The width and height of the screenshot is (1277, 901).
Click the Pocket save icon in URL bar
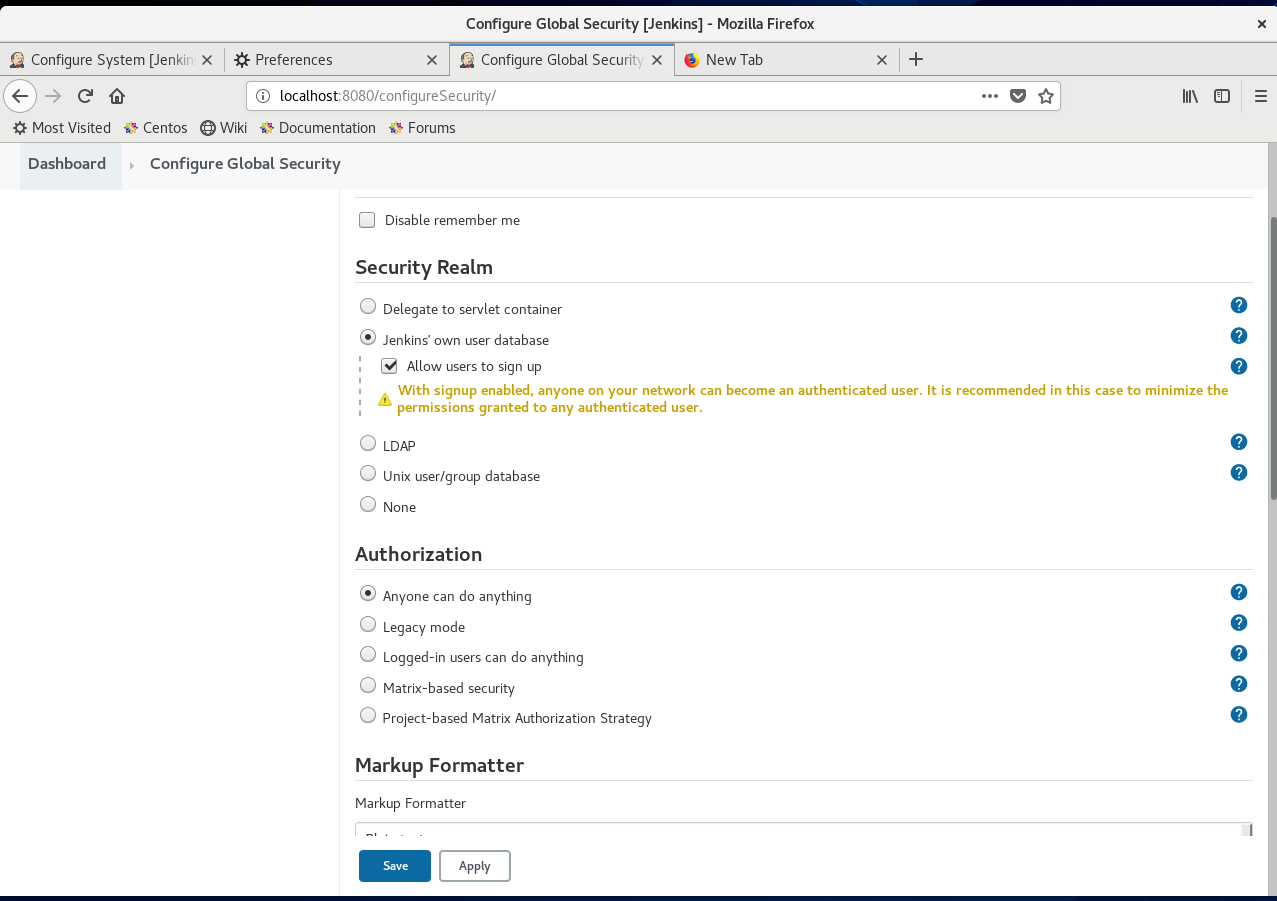[x=1018, y=96]
